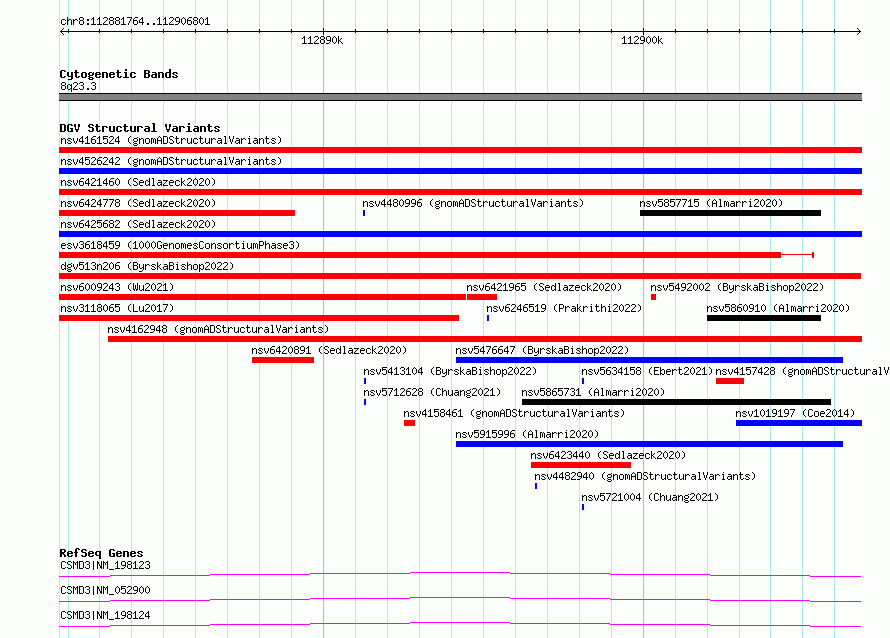The image size is (890, 638).
Task: Click the 112900k ruler tick label
Action: coord(642,40)
